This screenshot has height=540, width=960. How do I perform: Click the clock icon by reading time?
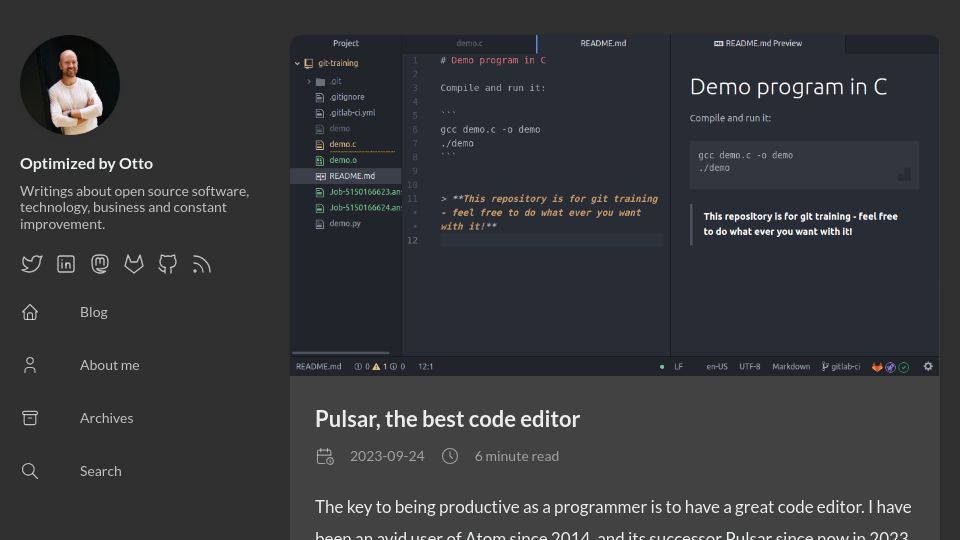click(x=450, y=456)
